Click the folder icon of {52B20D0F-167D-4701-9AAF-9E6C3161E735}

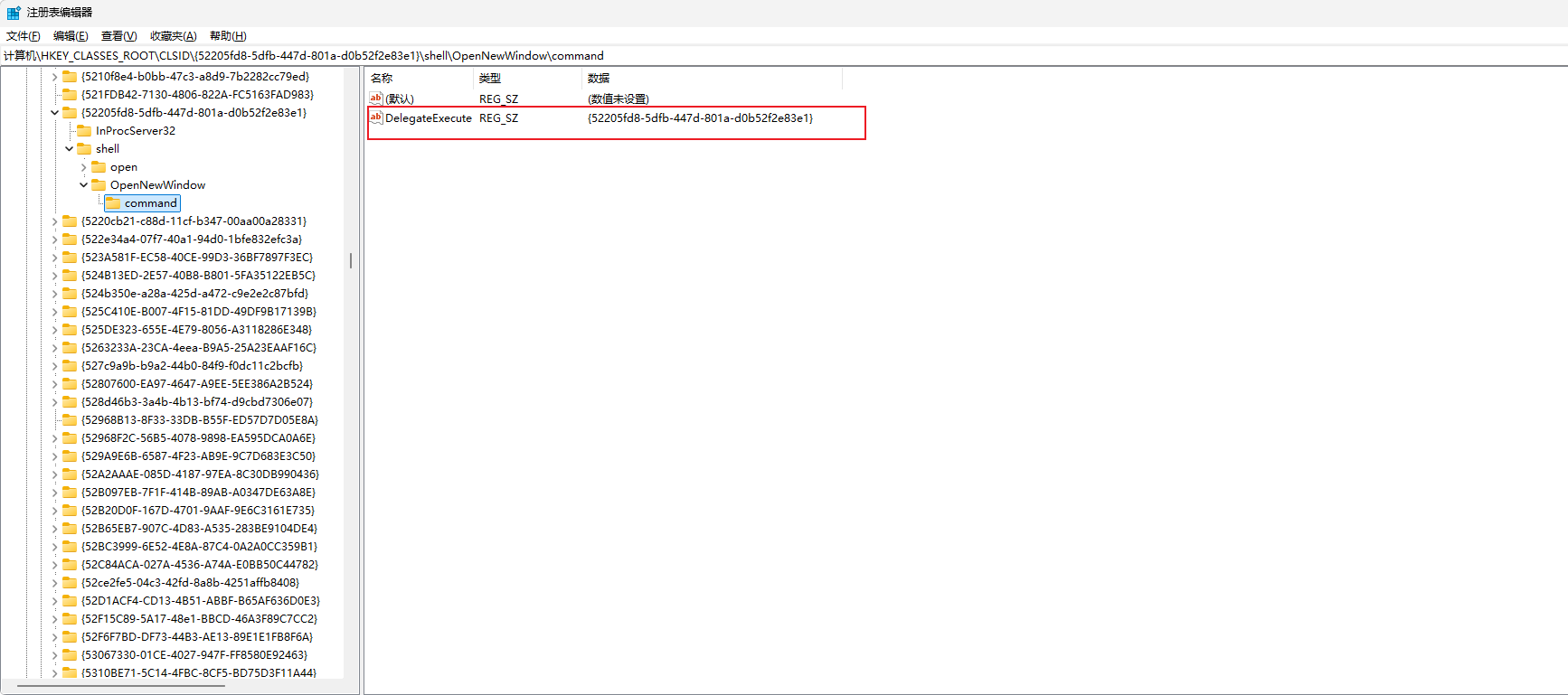point(70,511)
